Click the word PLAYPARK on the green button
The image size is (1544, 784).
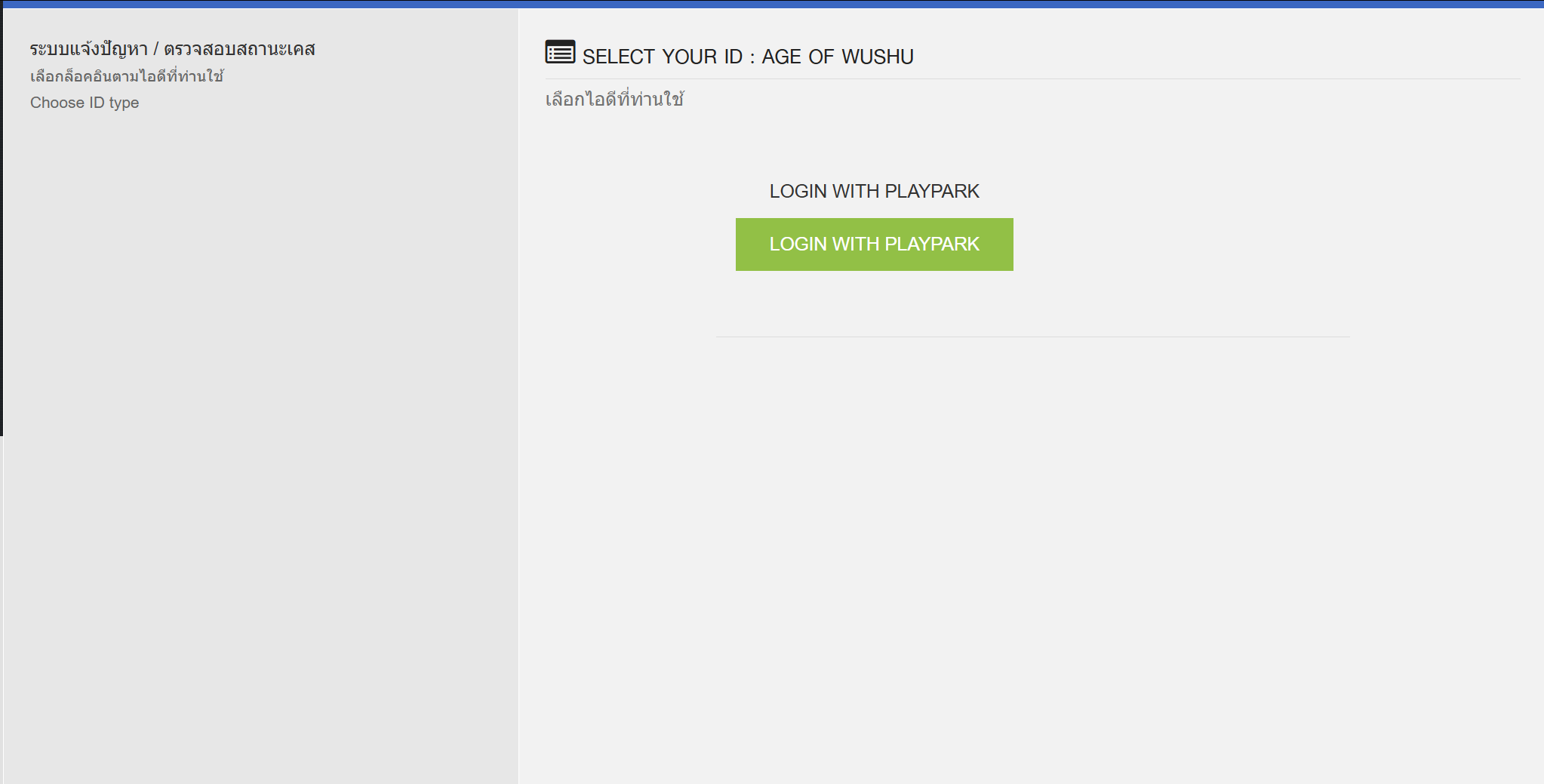click(x=932, y=244)
